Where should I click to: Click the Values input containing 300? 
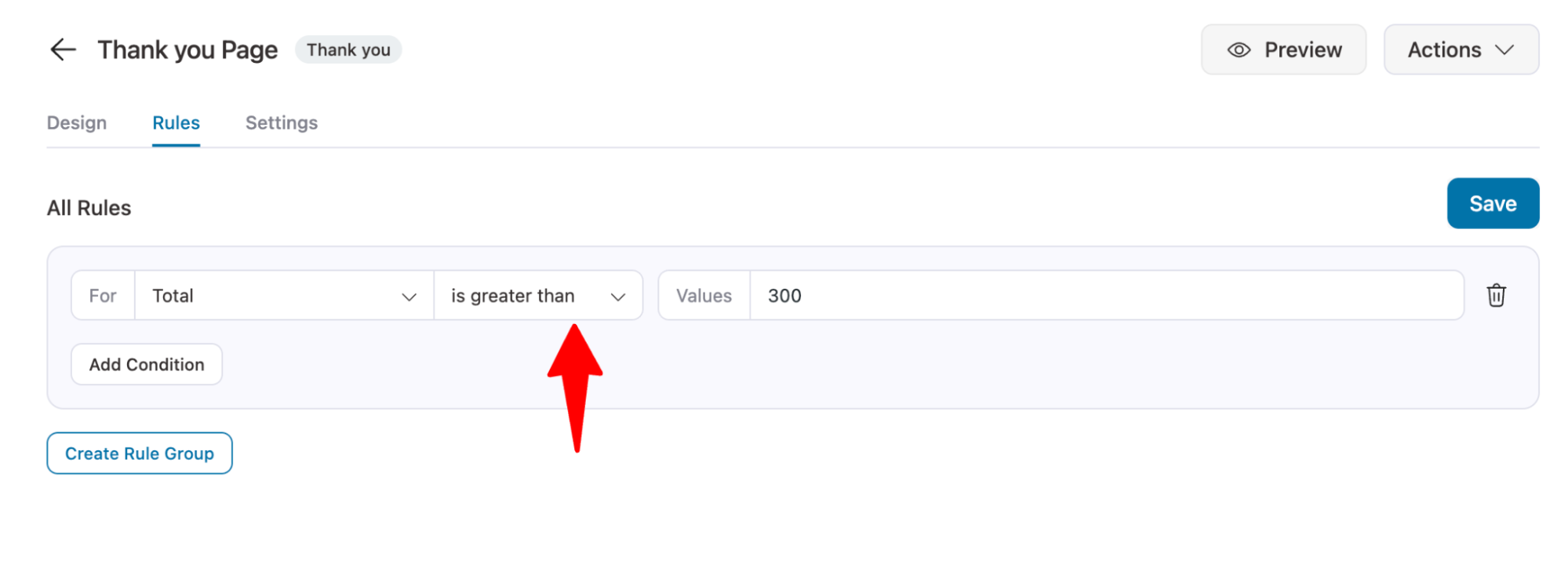1107,295
